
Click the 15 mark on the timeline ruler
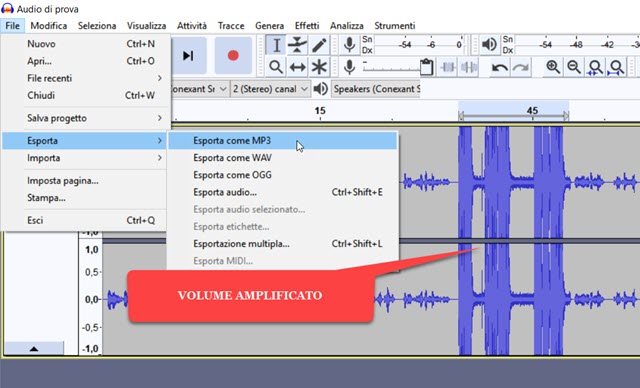pyautogui.click(x=320, y=111)
